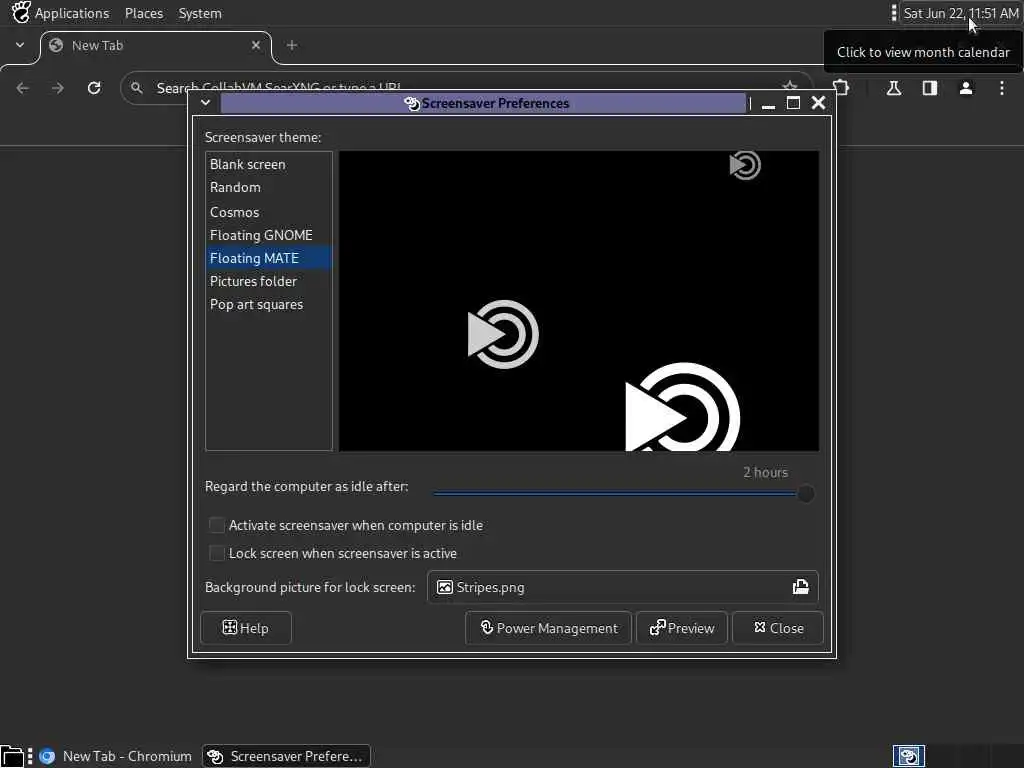
Task: Select the Random screensaver theme
Action: click(268, 187)
